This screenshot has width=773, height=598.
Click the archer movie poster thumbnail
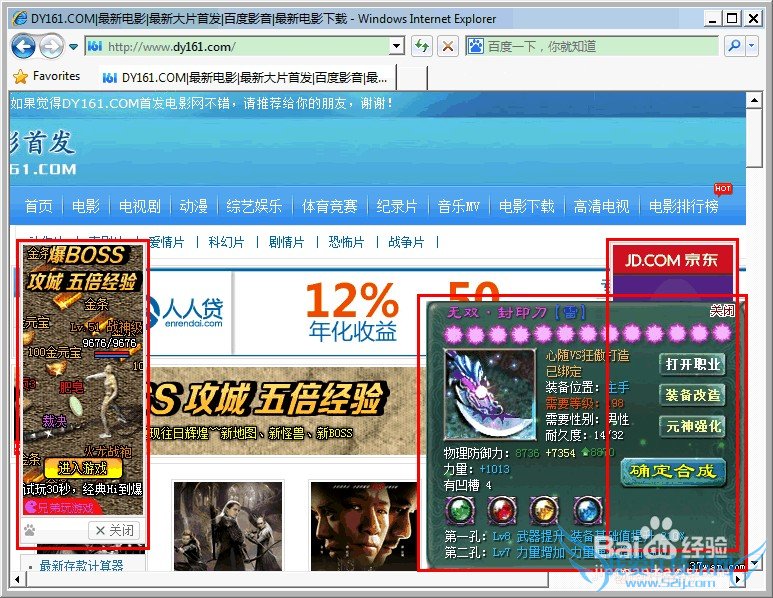coord(228,526)
